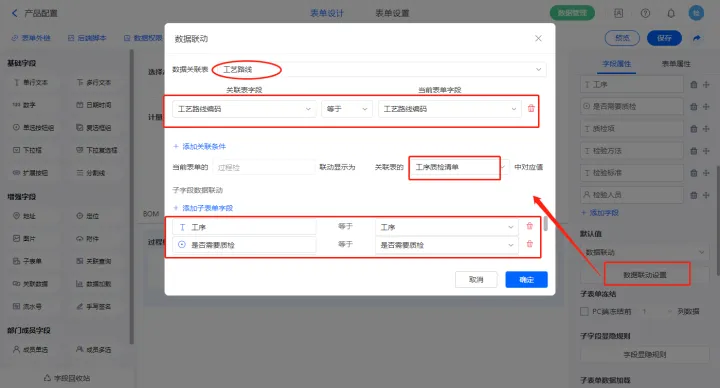
Task: Delete the 是否需要质检 field in right panel
Action: pos(694,107)
